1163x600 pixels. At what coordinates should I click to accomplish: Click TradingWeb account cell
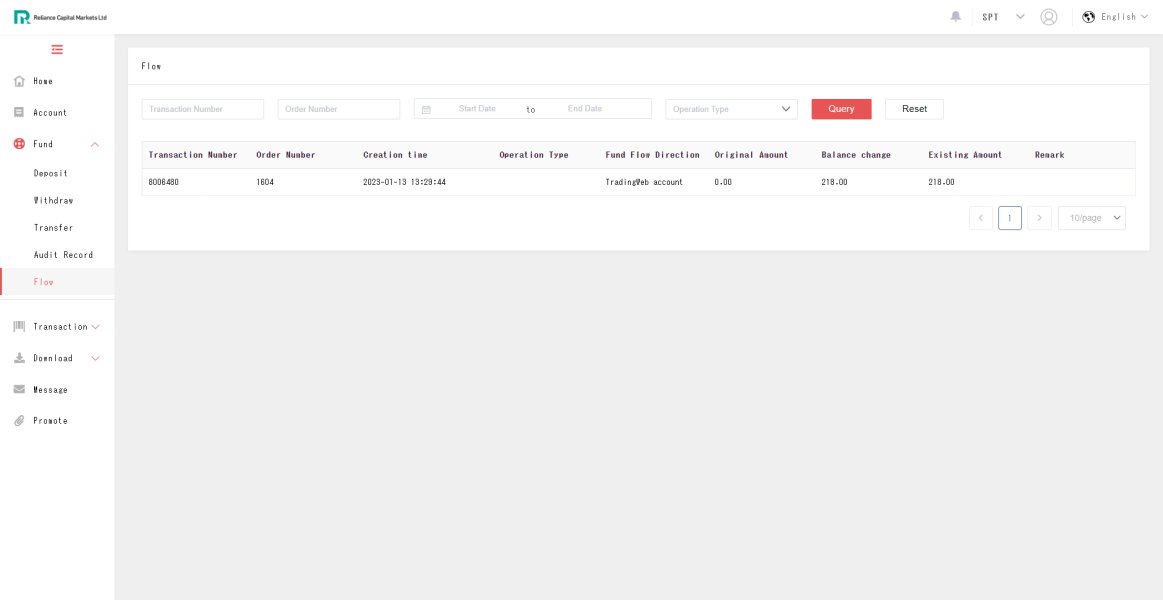coord(644,182)
